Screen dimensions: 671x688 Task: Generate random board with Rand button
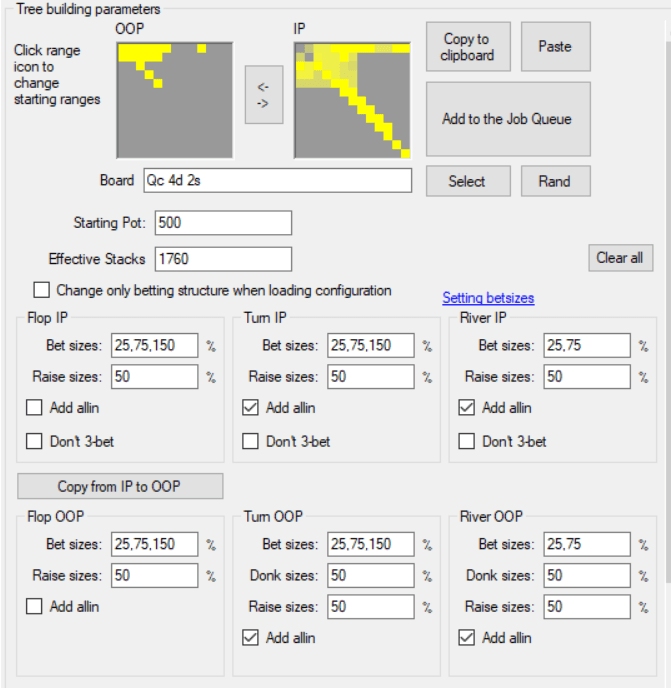point(554,181)
